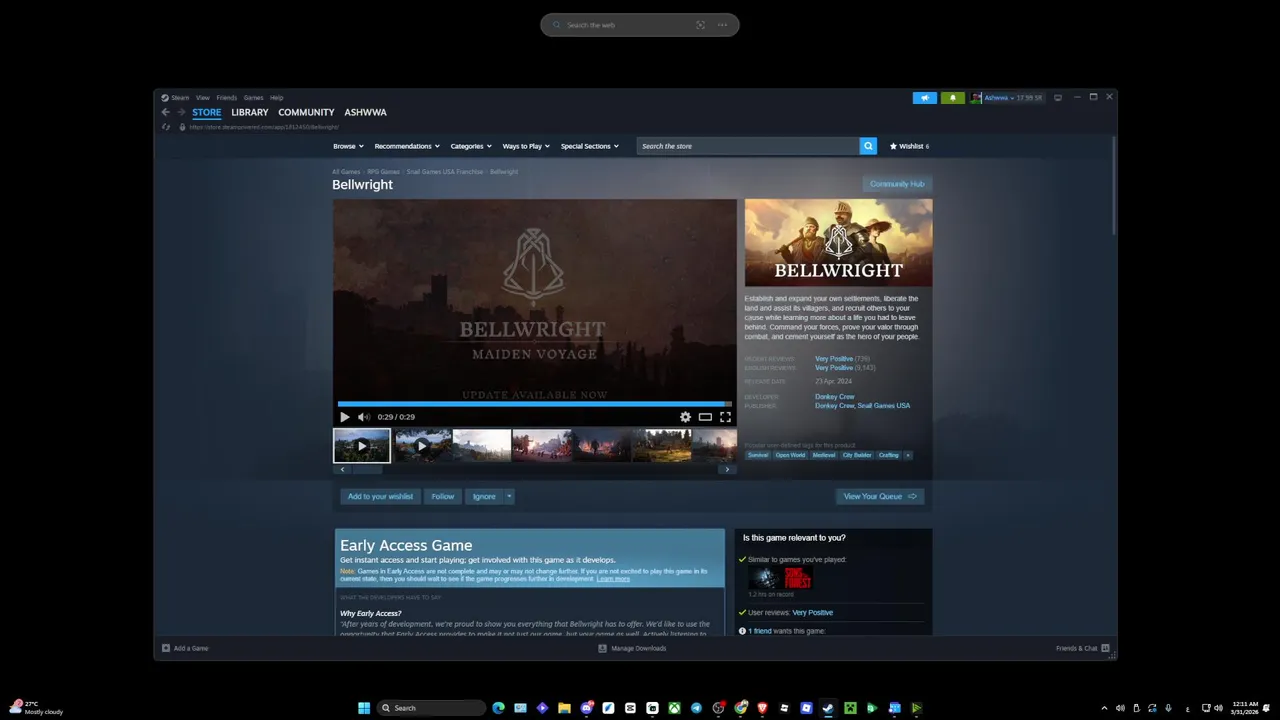Image resolution: width=1280 pixels, height=720 pixels.
Task: Ignore this game
Action: coord(484,496)
